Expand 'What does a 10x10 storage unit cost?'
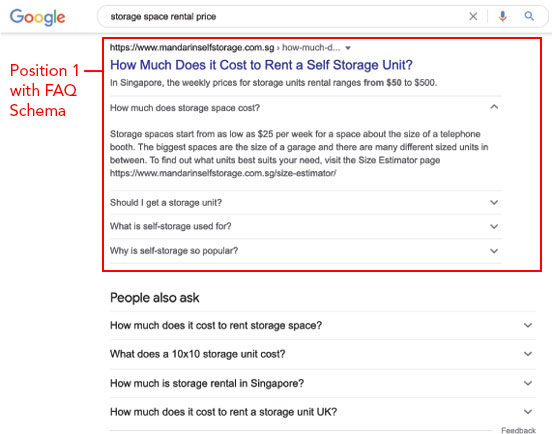552x434 pixels. [x=322, y=354]
